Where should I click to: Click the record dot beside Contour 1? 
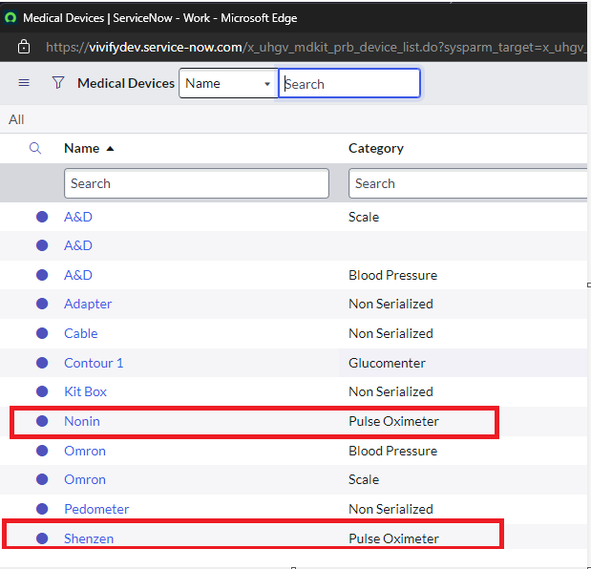(x=42, y=363)
